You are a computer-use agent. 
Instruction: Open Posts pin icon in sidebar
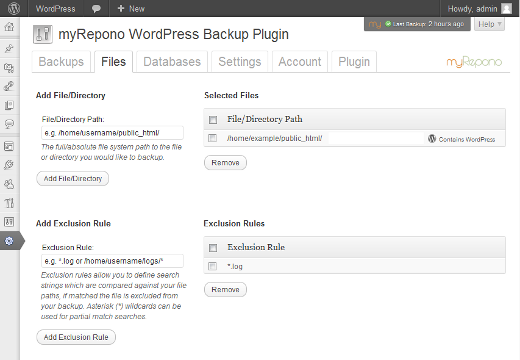click(x=9, y=48)
